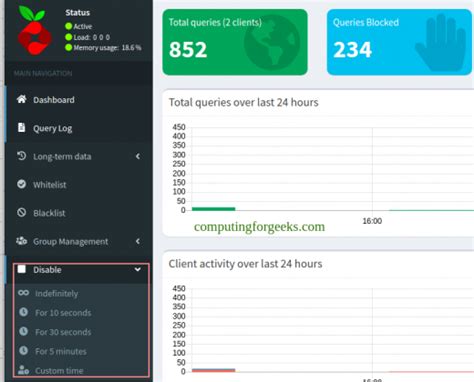
Task: Click the green Memory usage dot
Action: point(69,48)
